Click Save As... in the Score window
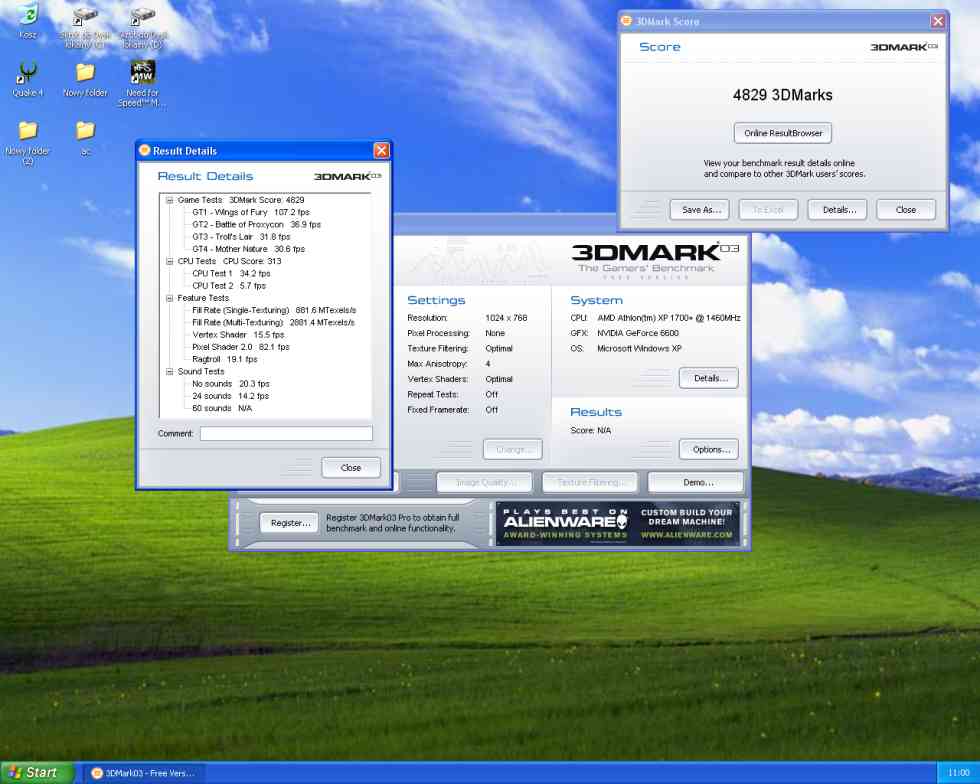The height and width of the screenshot is (784, 980). coord(701,210)
